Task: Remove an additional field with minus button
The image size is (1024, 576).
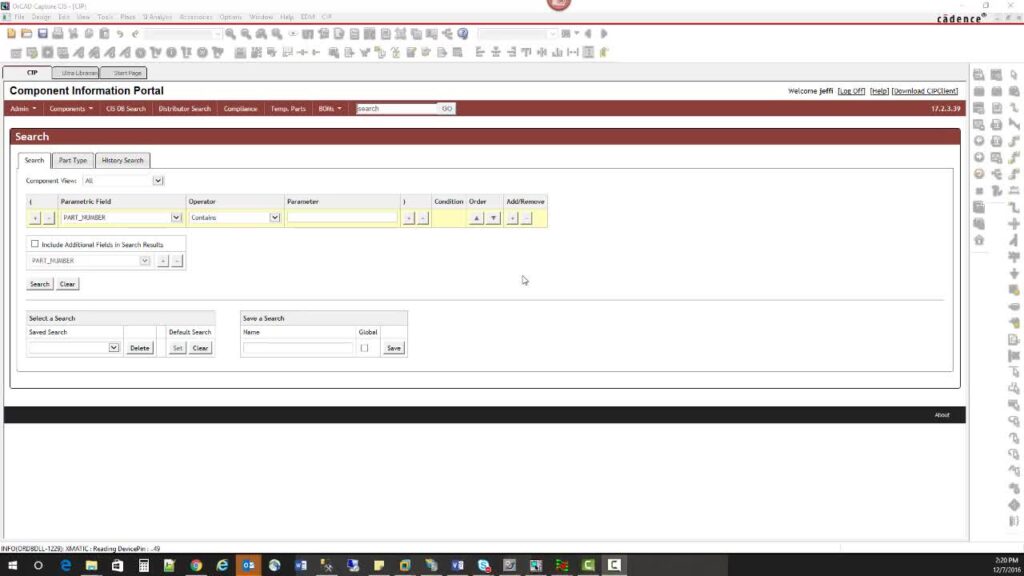Action: 177,261
